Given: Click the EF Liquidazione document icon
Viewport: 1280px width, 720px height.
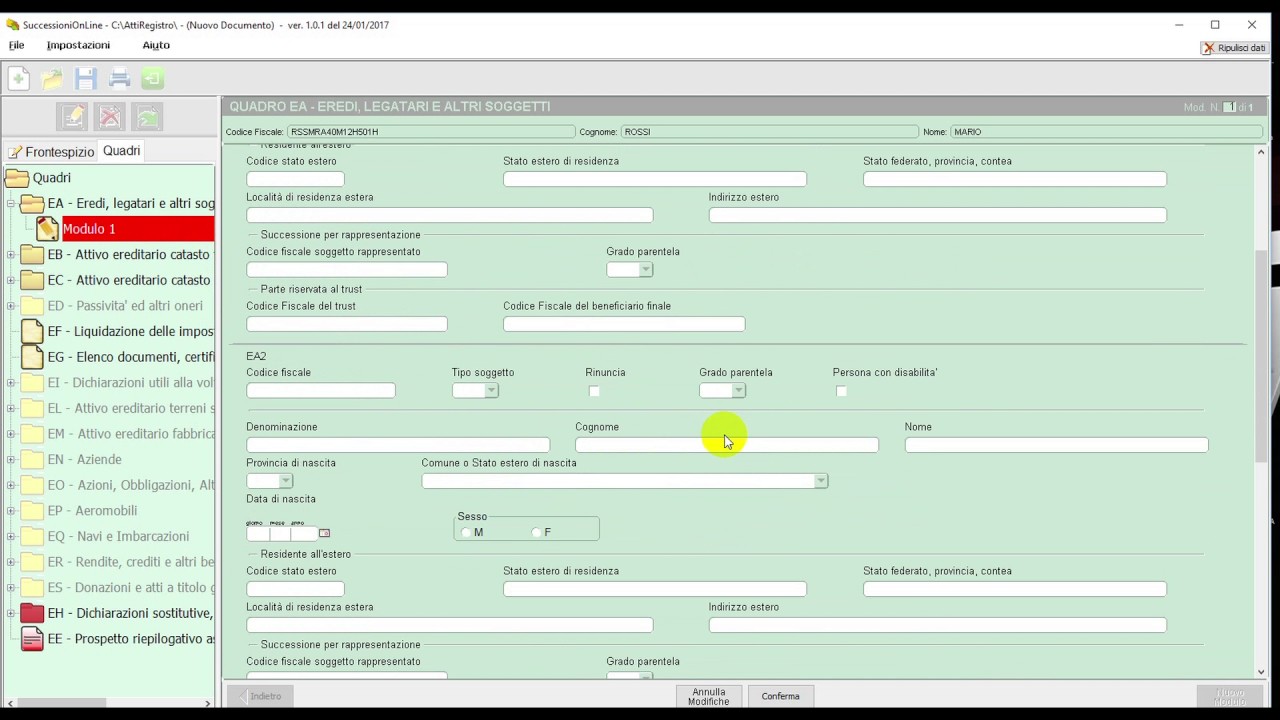Looking at the screenshot, I should tap(32, 331).
